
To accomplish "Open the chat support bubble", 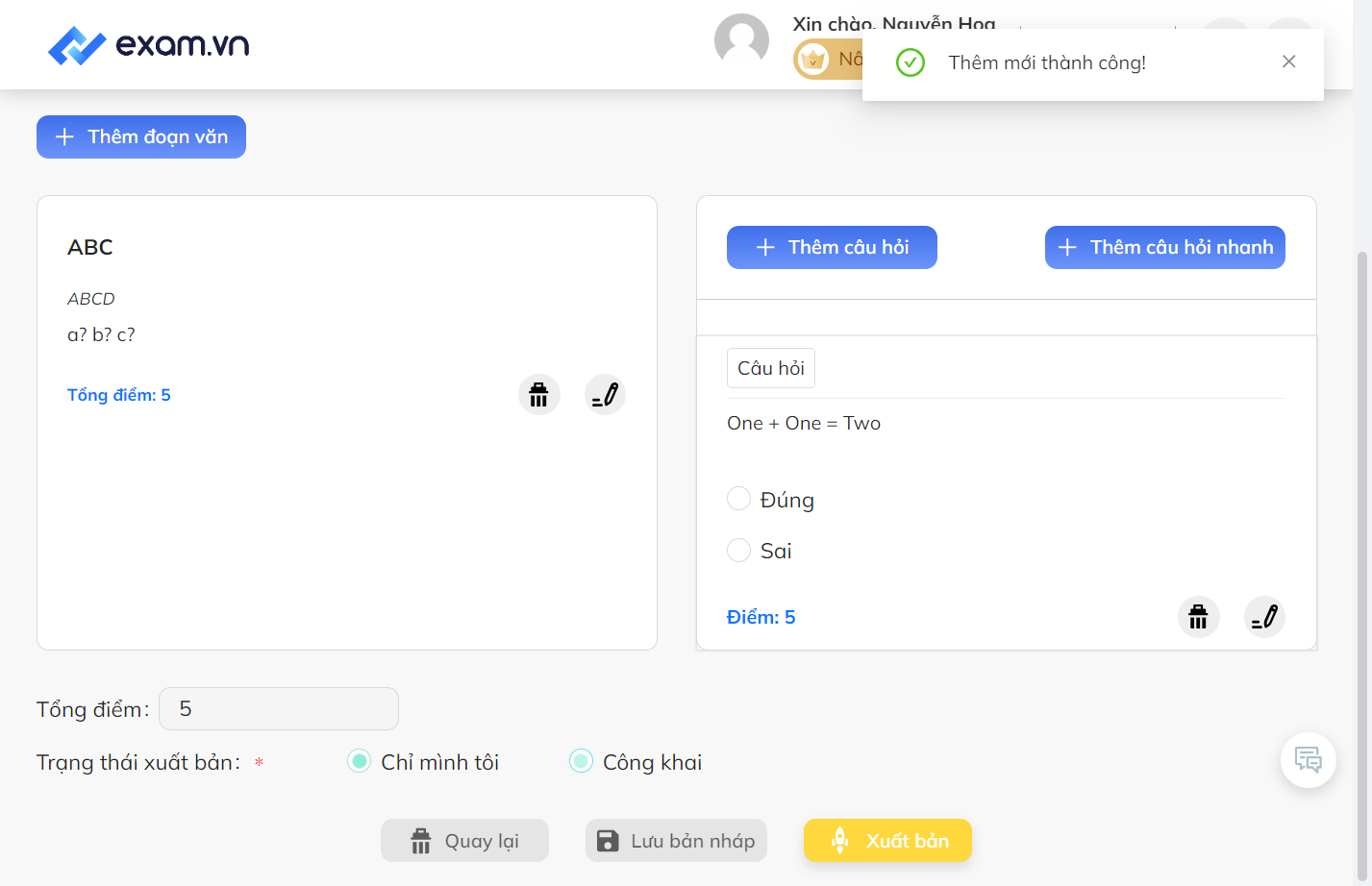I will click(1308, 760).
